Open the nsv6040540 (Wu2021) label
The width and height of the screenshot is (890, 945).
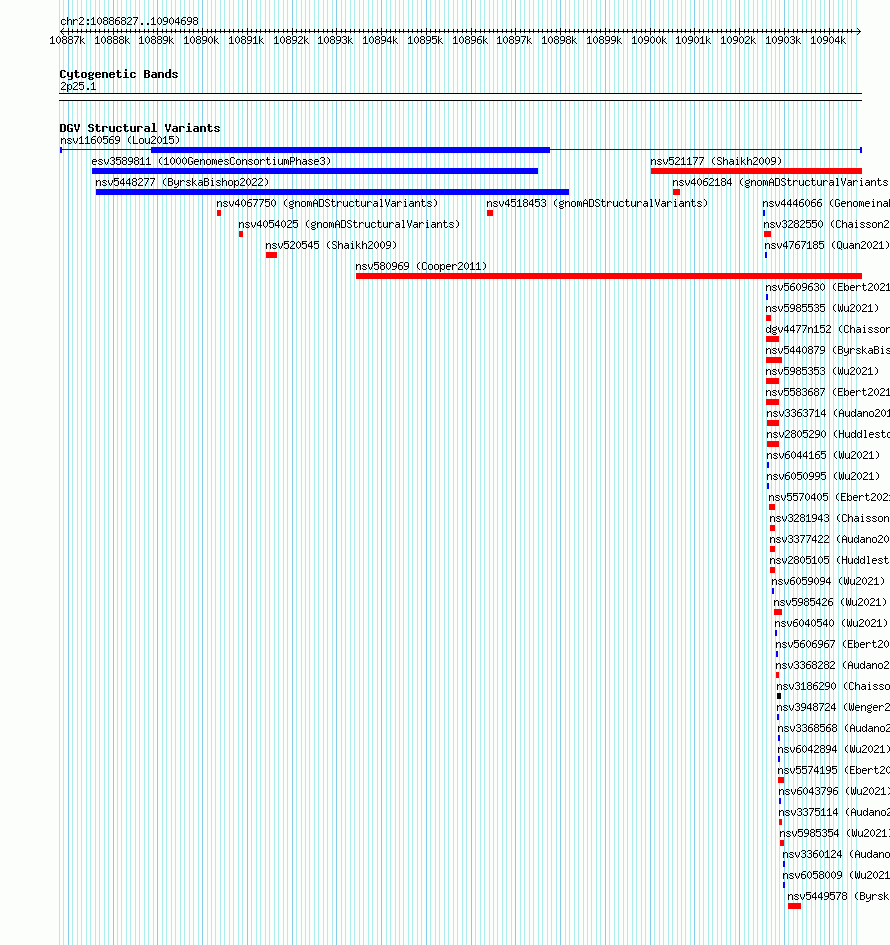832,624
